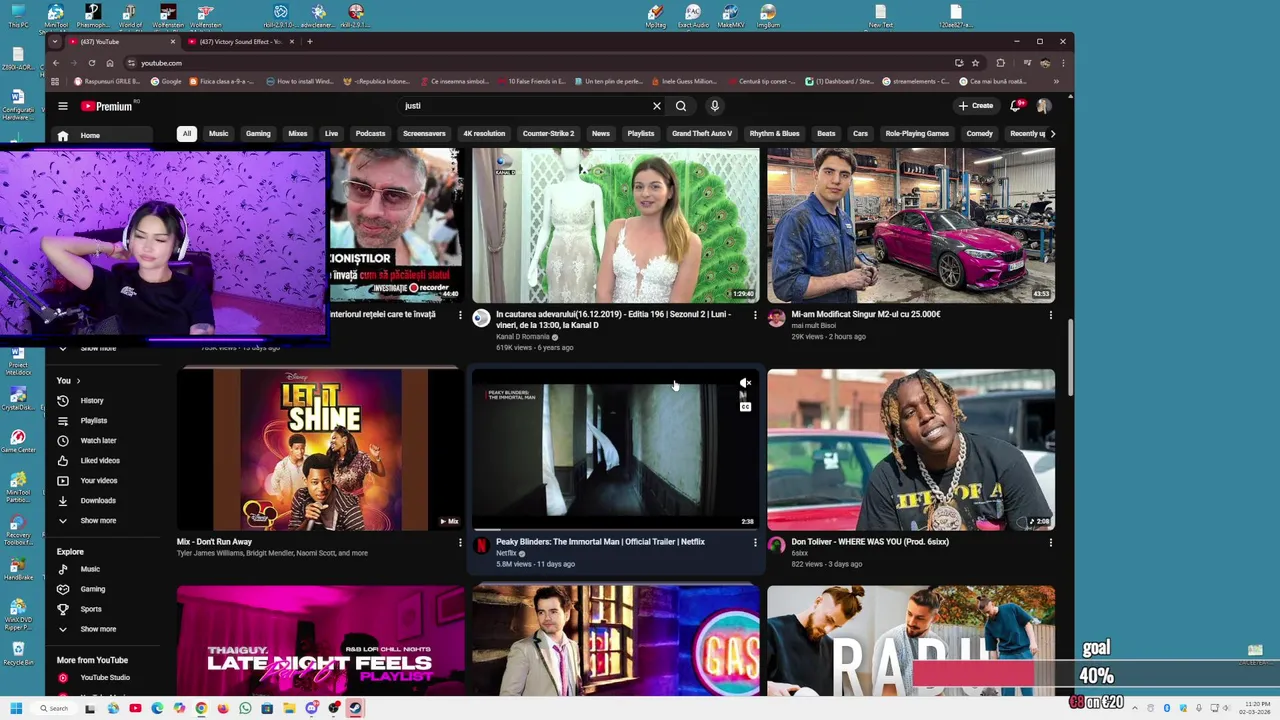Open the Mix - Don't Run Away title
The width and height of the screenshot is (1280, 720).
tap(214, 542)
